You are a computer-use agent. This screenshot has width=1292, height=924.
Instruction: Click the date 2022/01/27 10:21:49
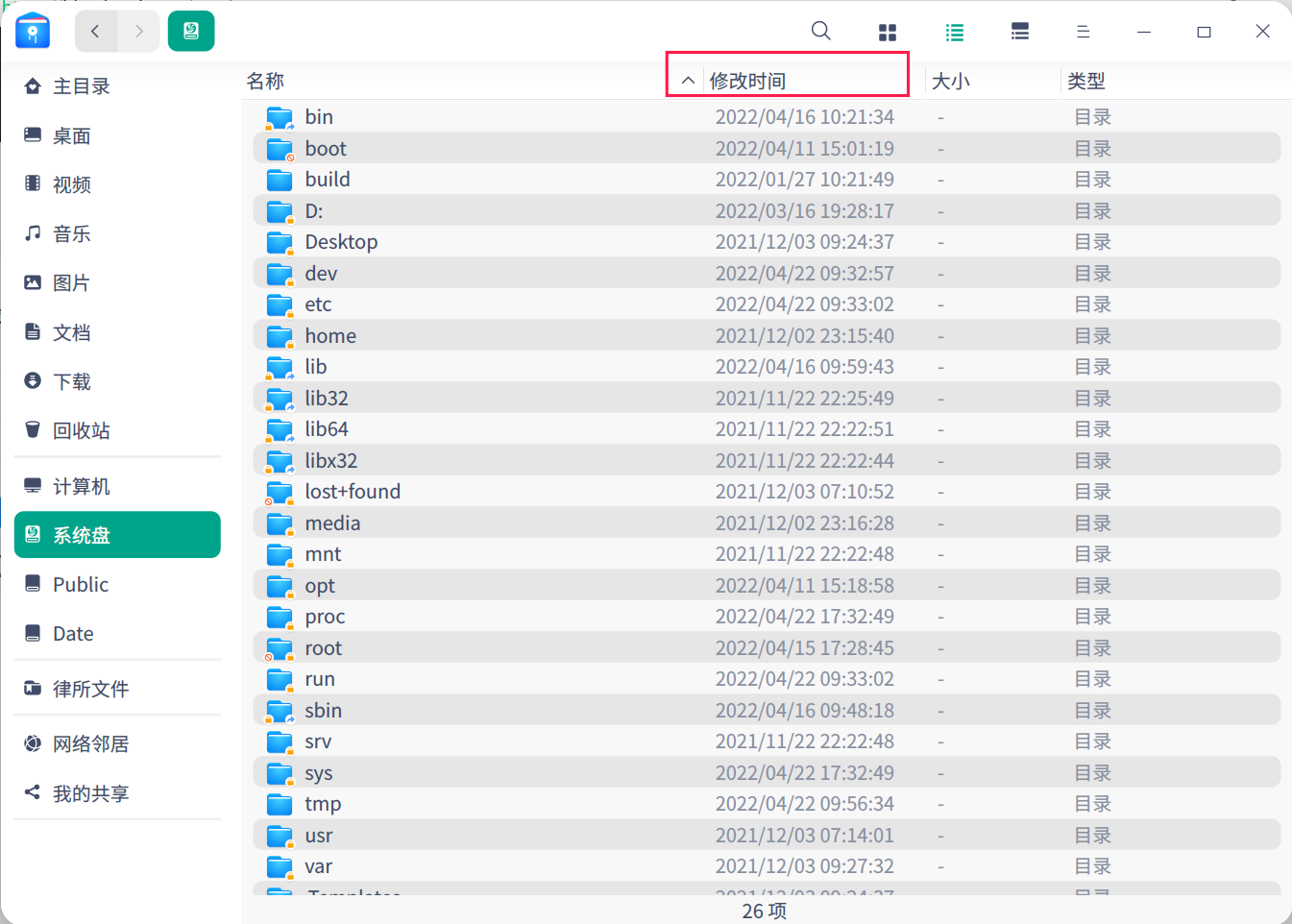click(805, 180)
